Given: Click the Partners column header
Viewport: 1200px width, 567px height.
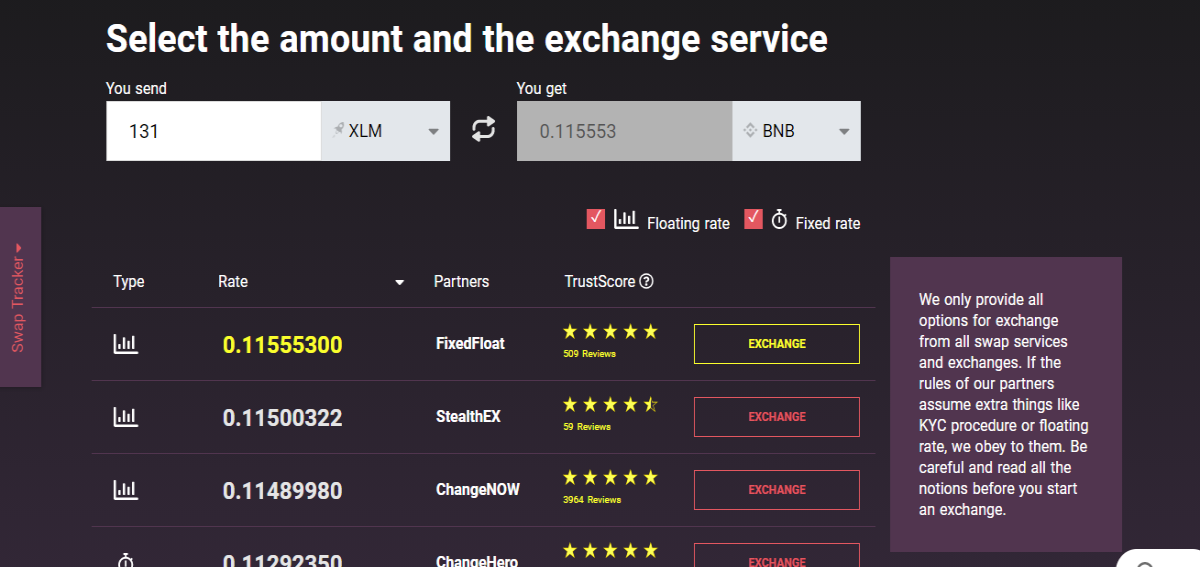Looking at the screenshot, I should click(x=462, y=281).
